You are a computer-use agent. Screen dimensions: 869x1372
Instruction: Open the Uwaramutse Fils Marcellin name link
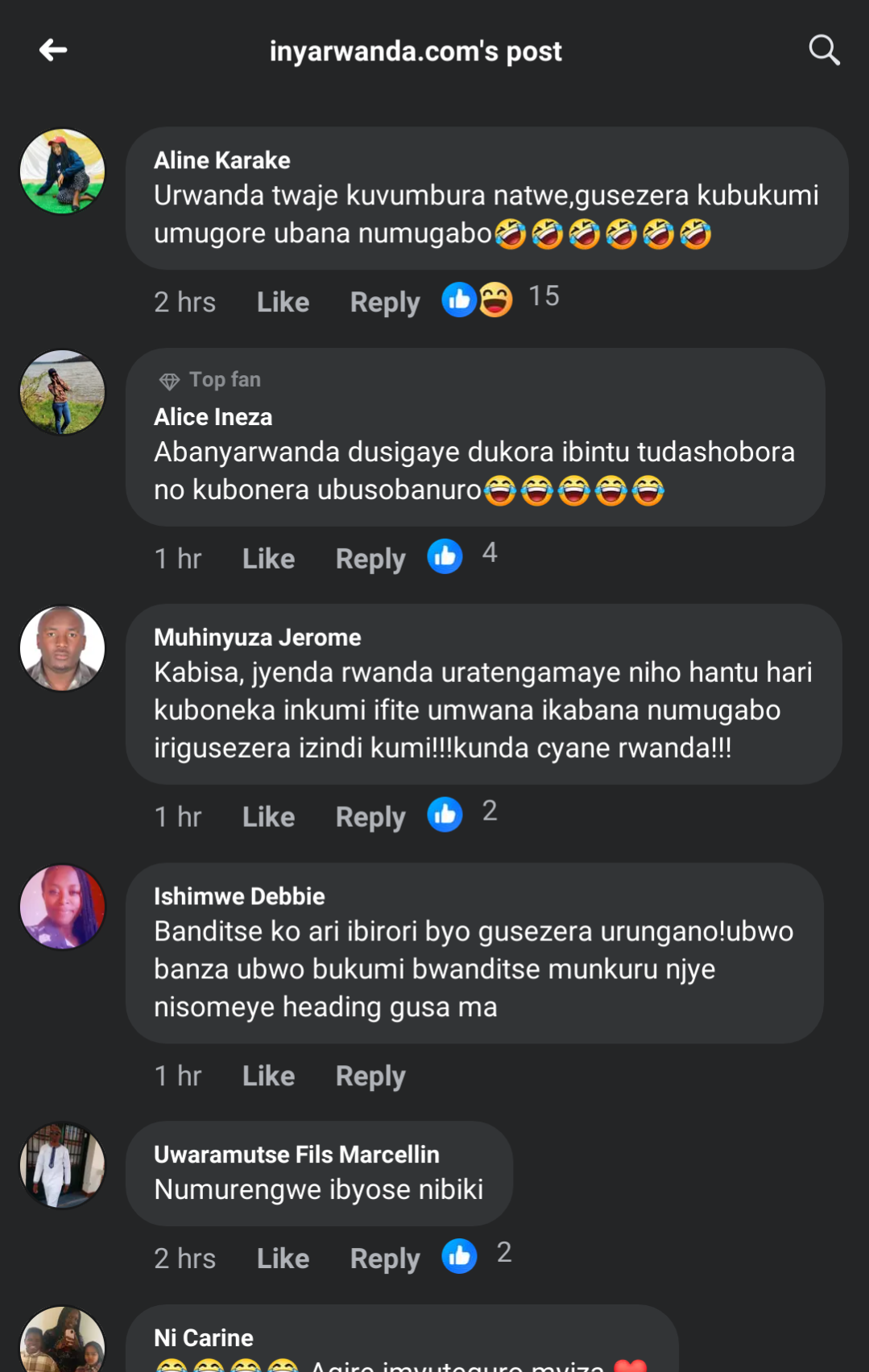coord(296,1155)
